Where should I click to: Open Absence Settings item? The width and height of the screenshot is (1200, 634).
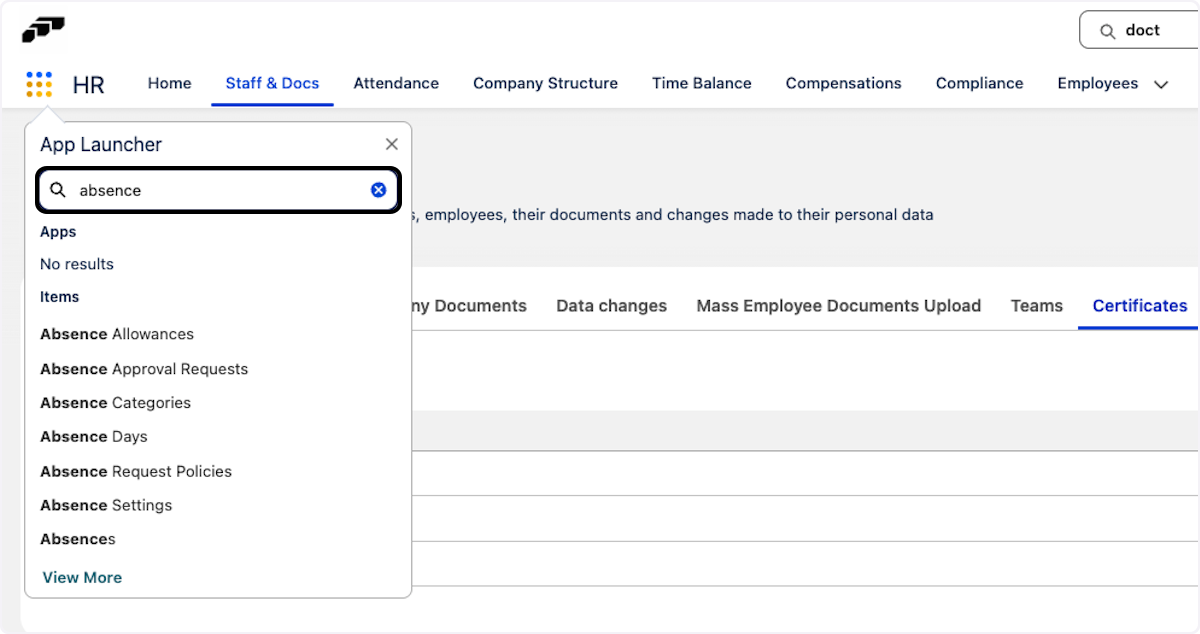point(106,505)
